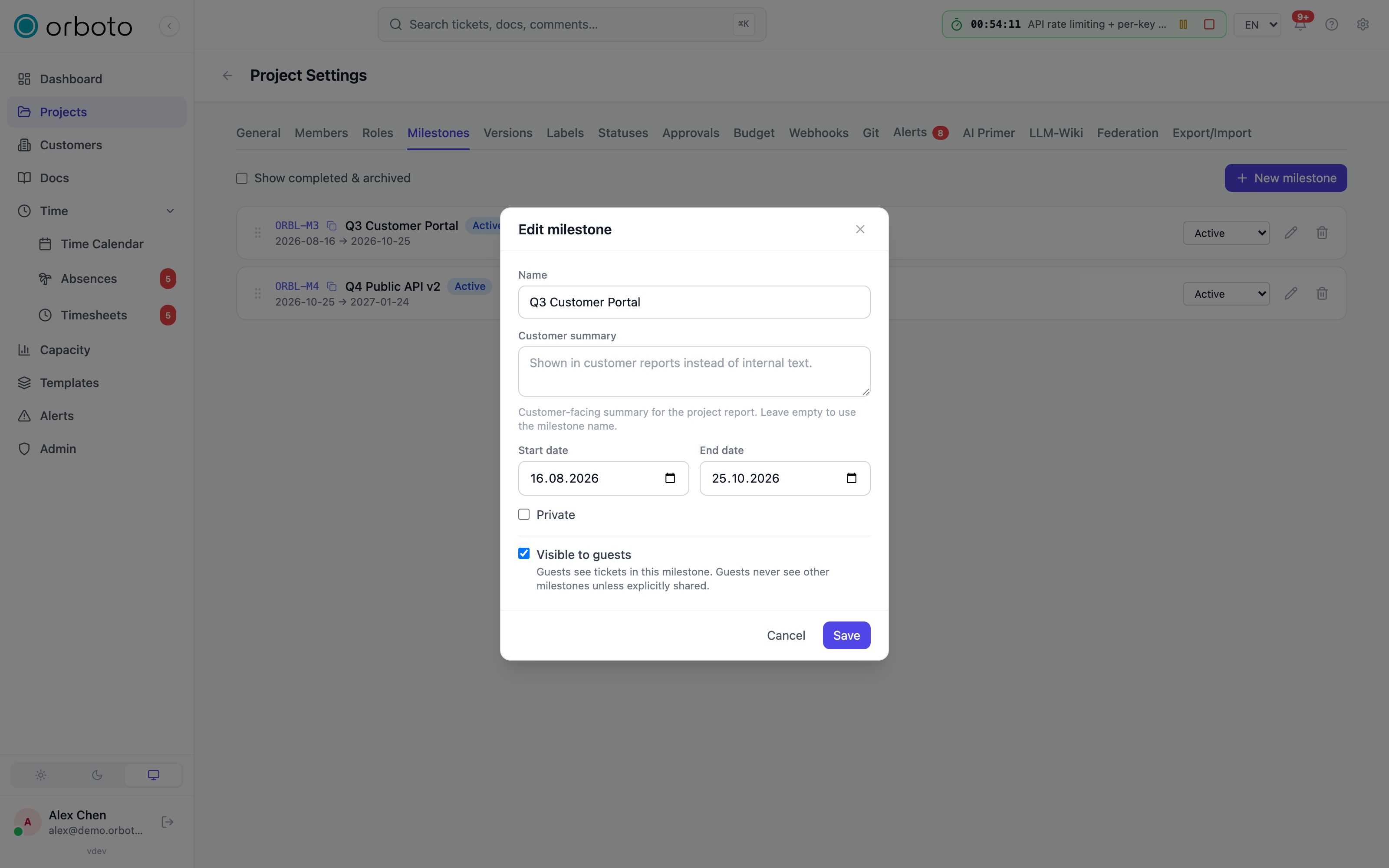Screen dimensions: 1389x868
Task: Open the ORBL-M3 milestone link
Action: [297, 226]
